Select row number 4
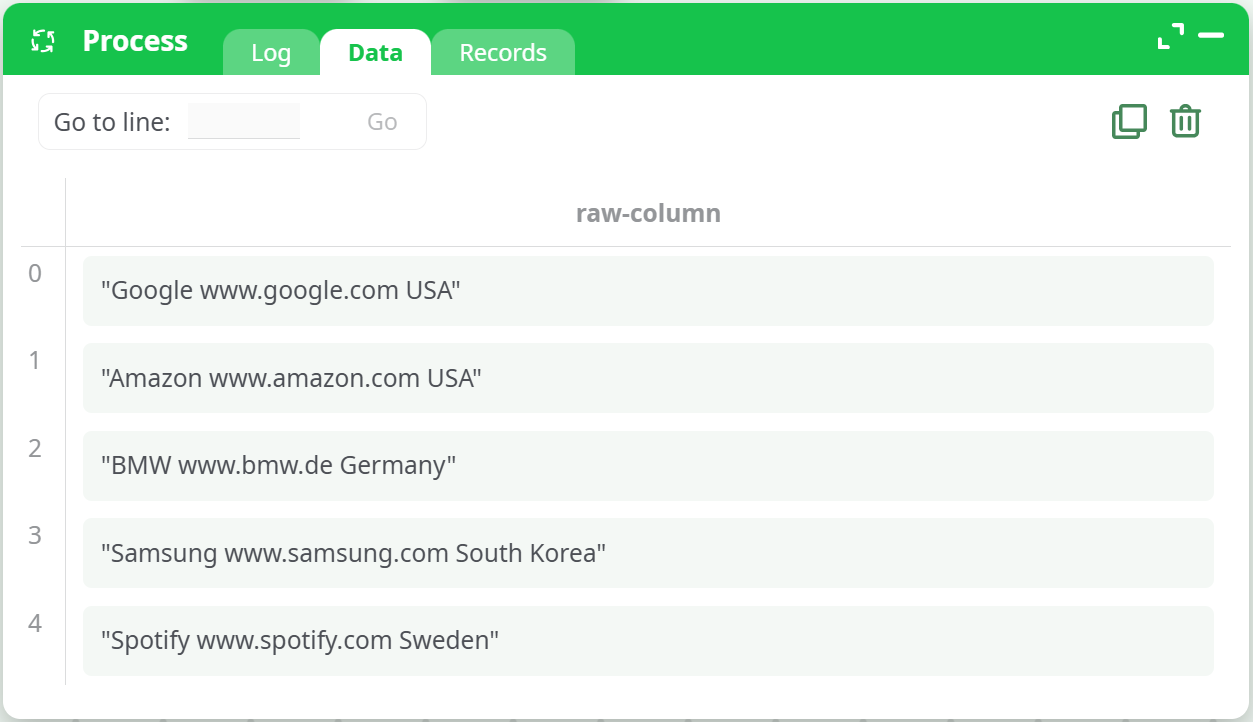Image resolution: width=1253 pixels, height=722 pixels. coord(35,624)
